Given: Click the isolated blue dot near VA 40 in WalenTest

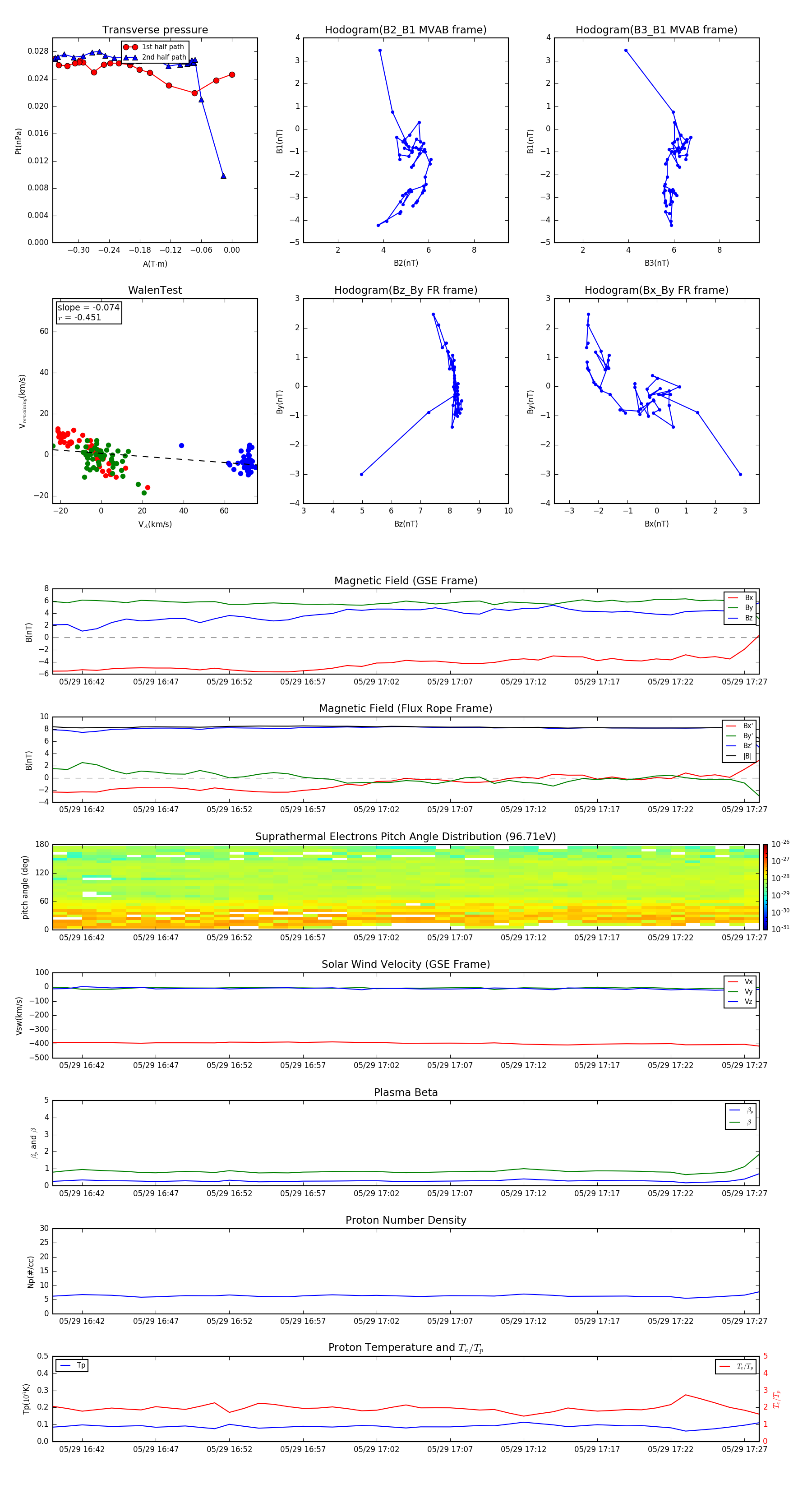Looking at the screenshot, I should (181, 446).
